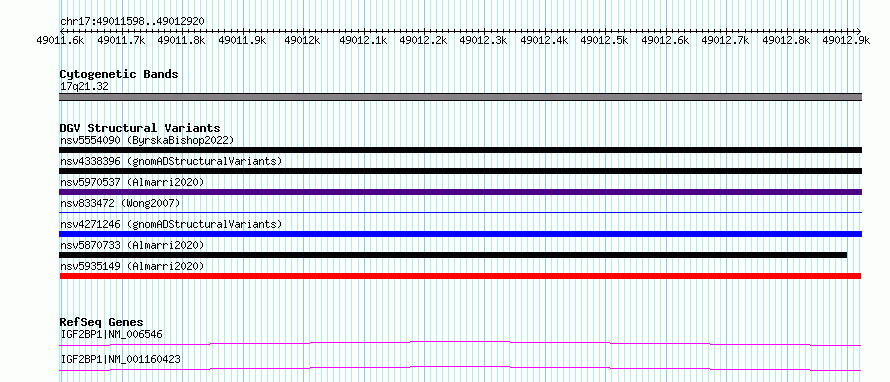Screen dimensions: 890x382
Task: Select the DGV Structural Variants track title
Action: [140, 128]
